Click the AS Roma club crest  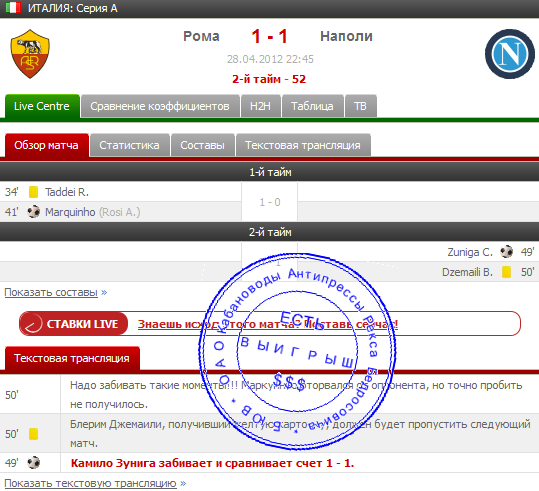tap(30, 54)
